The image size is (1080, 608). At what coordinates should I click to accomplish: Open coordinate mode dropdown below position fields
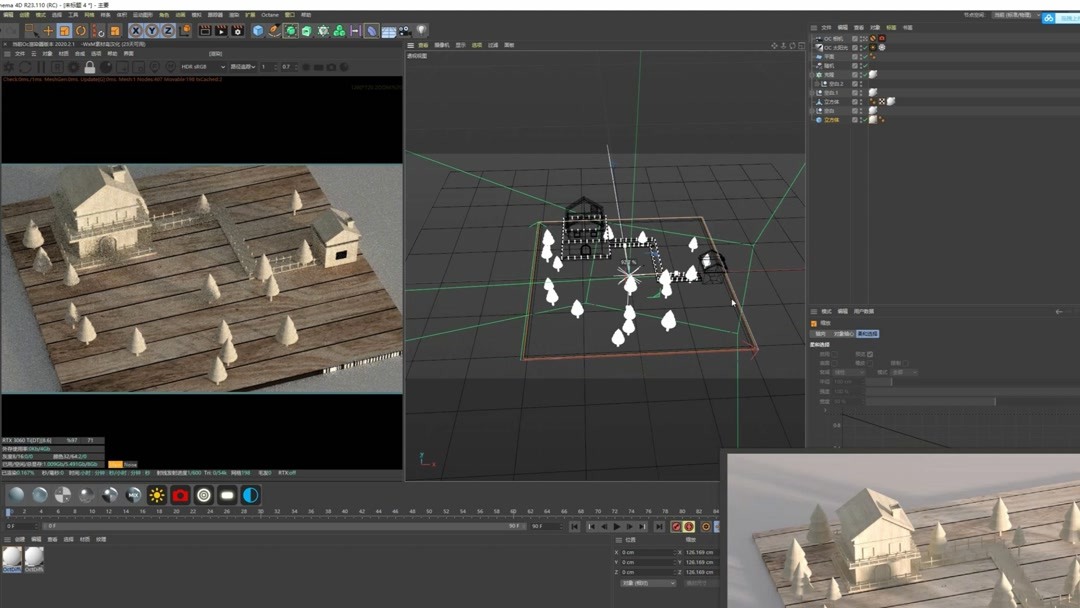pos(648,583)
